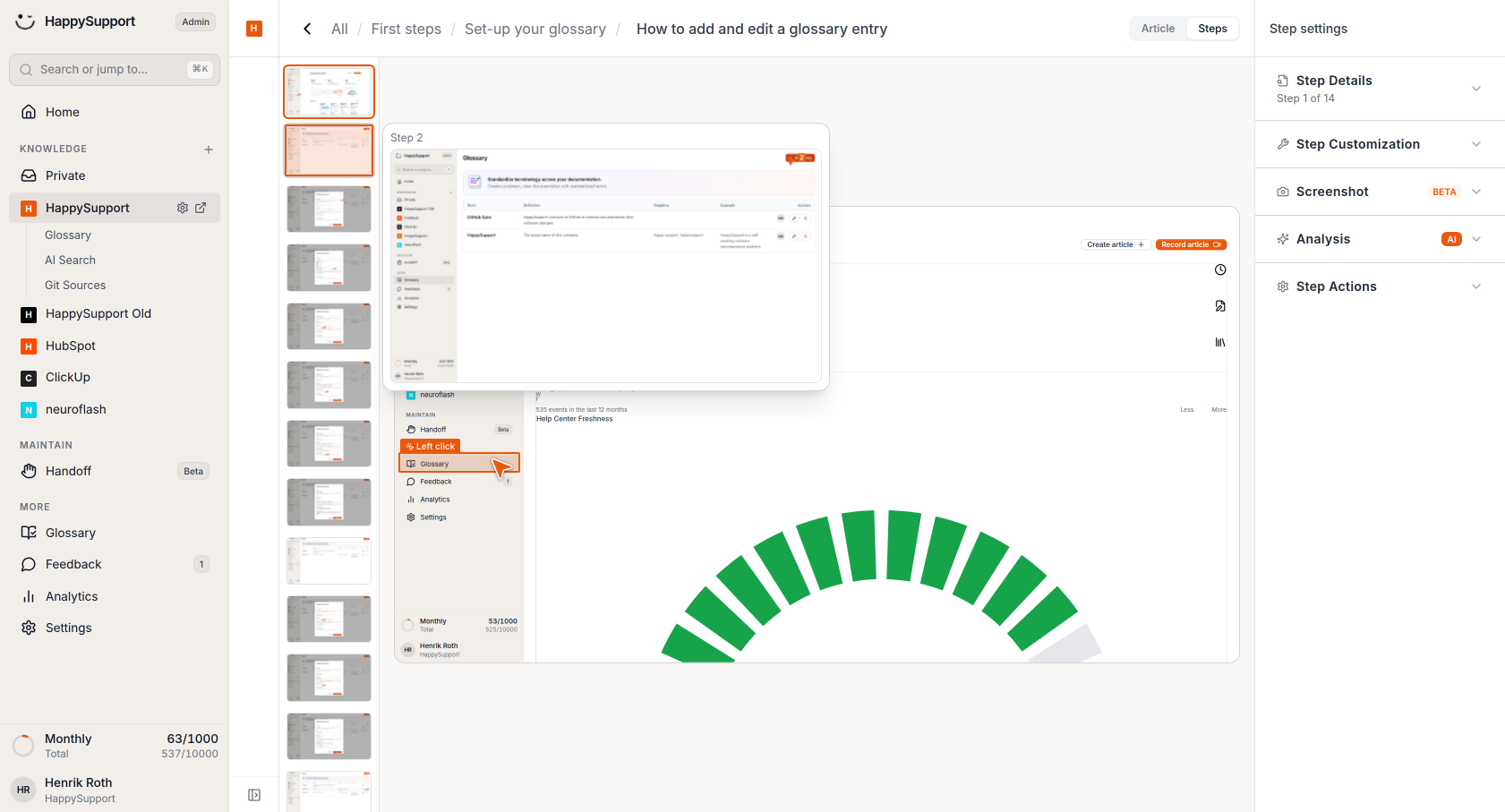Click the Handoff hand icon

point(29,471)
